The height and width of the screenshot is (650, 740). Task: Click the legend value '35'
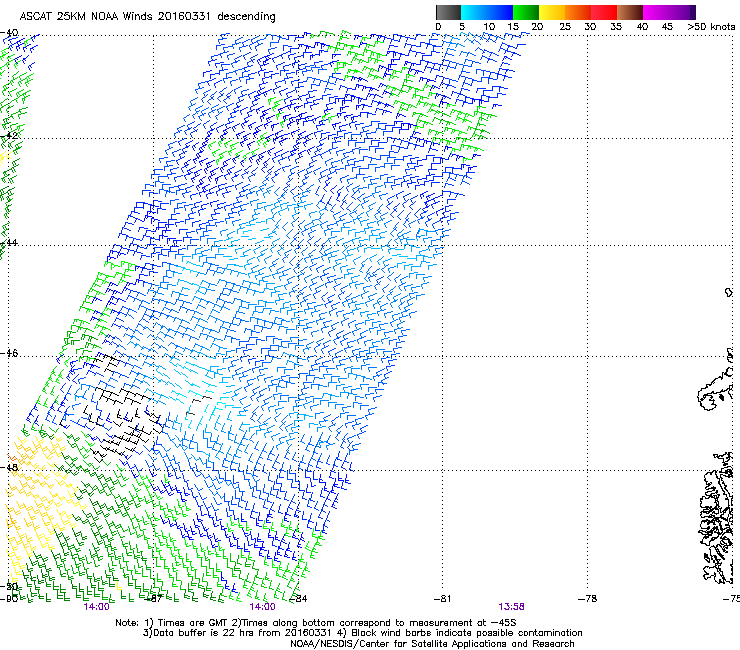[x=616, y=27]
